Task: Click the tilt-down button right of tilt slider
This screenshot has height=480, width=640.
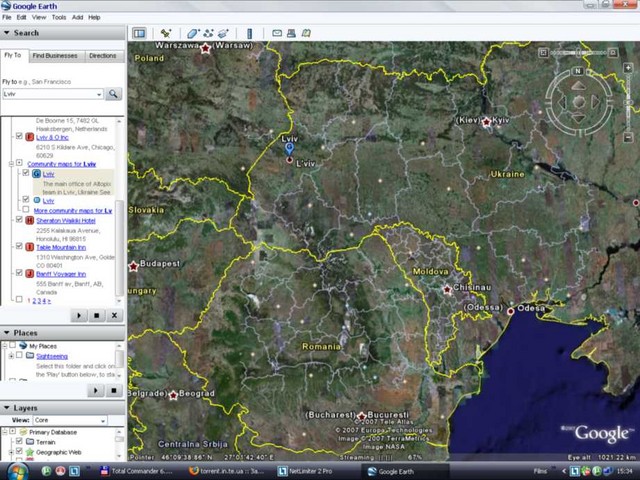Action: 613,53
